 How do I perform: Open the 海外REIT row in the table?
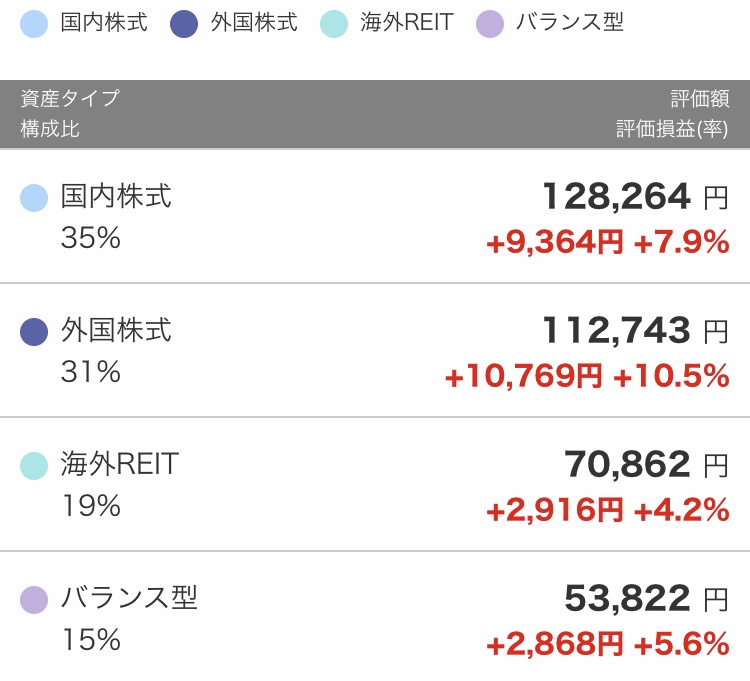coord(375,484)
